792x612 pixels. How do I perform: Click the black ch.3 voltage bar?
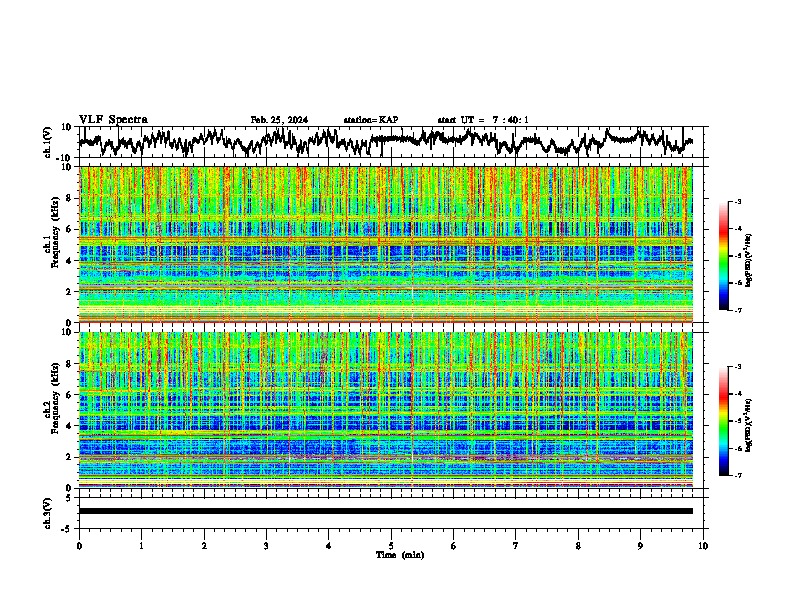(x=386, y=511)
